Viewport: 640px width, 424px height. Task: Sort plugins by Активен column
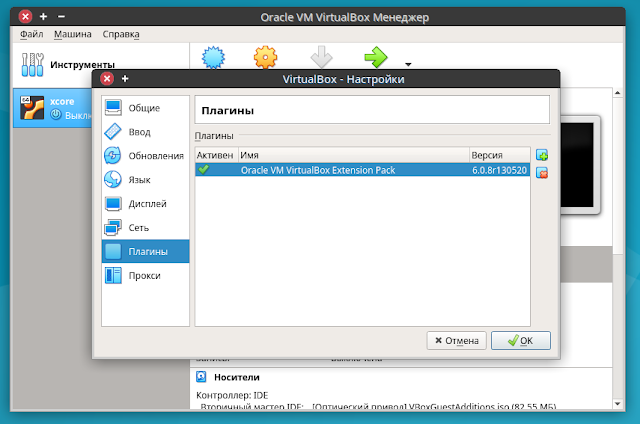[216, 155]
